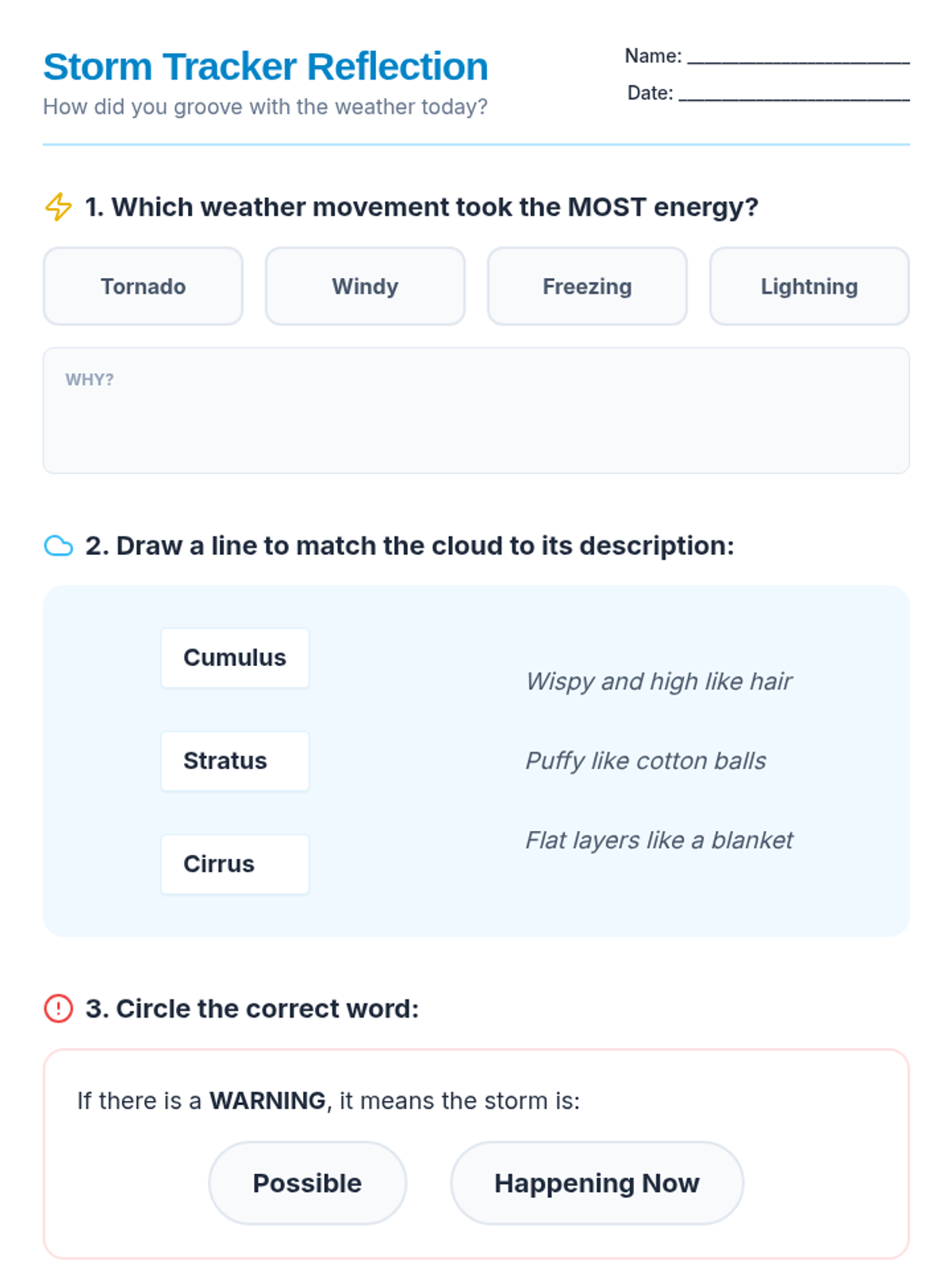Circle the Happening Now answer pill
The height and width of the screenshot is (1270, 952).
pos(597,1183)
